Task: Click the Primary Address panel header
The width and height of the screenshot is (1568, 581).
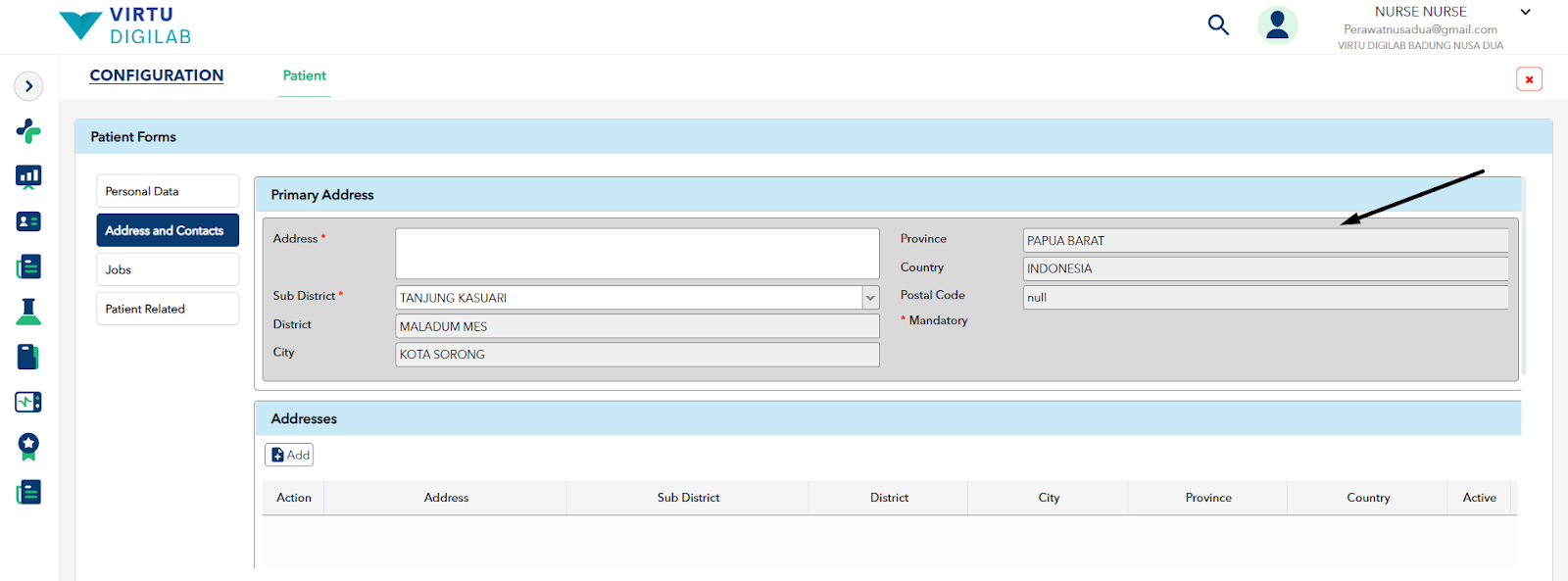Action: tap(888, 194)
